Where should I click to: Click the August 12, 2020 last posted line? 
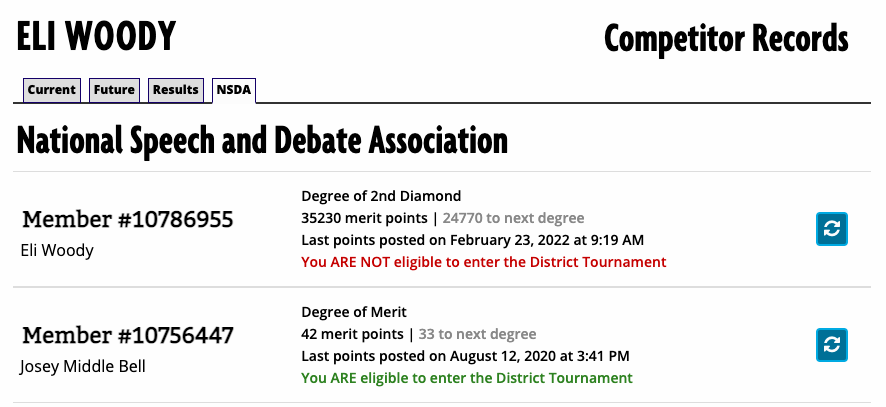(465, 356)
